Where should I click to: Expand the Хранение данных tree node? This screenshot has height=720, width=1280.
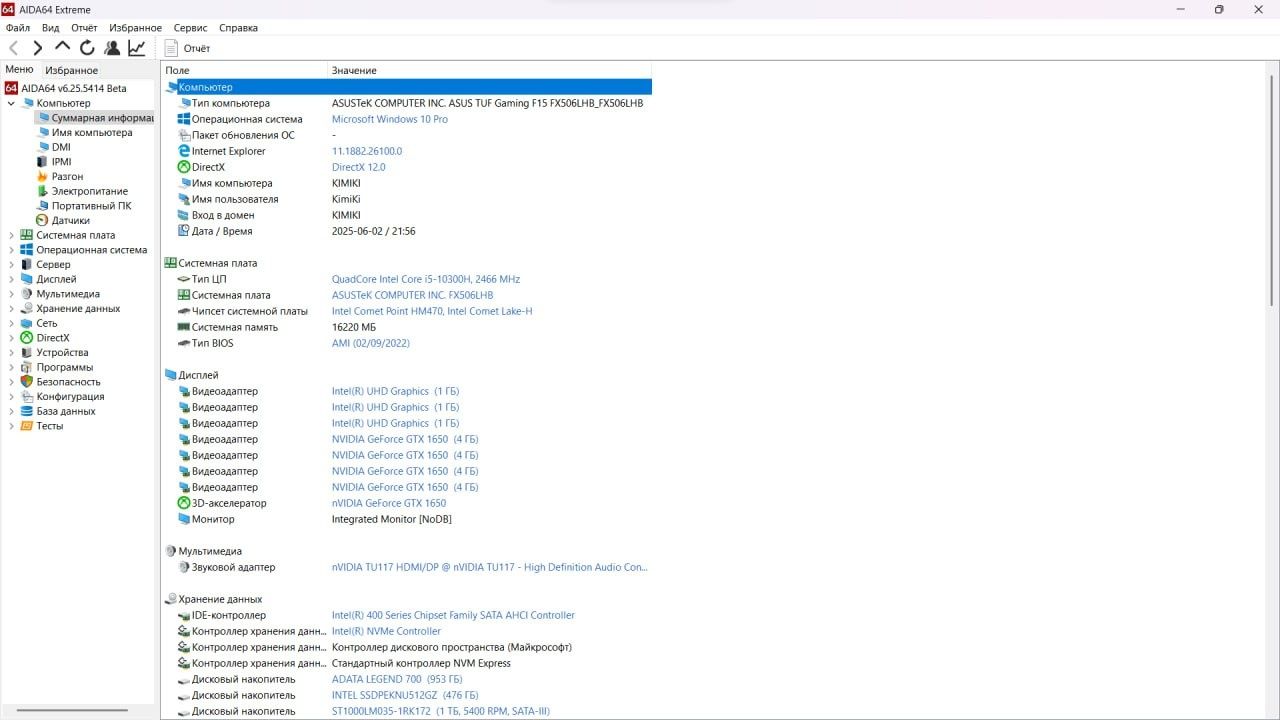(12, 309)
